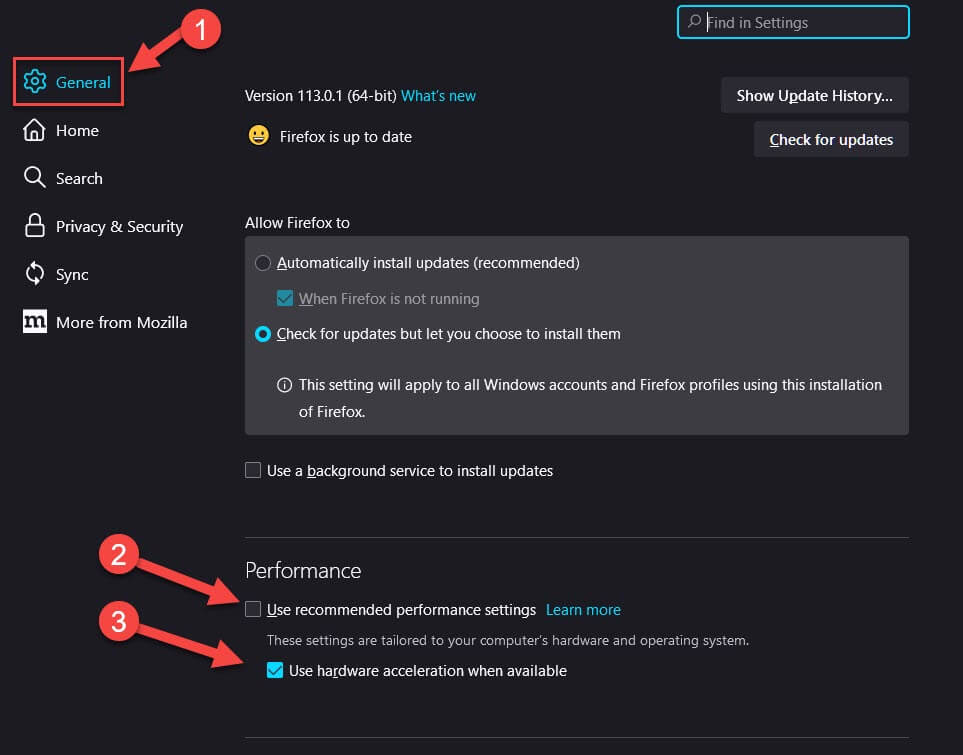The width and height of the screenshot is (963, 755).
Task: Select Check for updates but let you choose
Action: click(x=263, y=334)
